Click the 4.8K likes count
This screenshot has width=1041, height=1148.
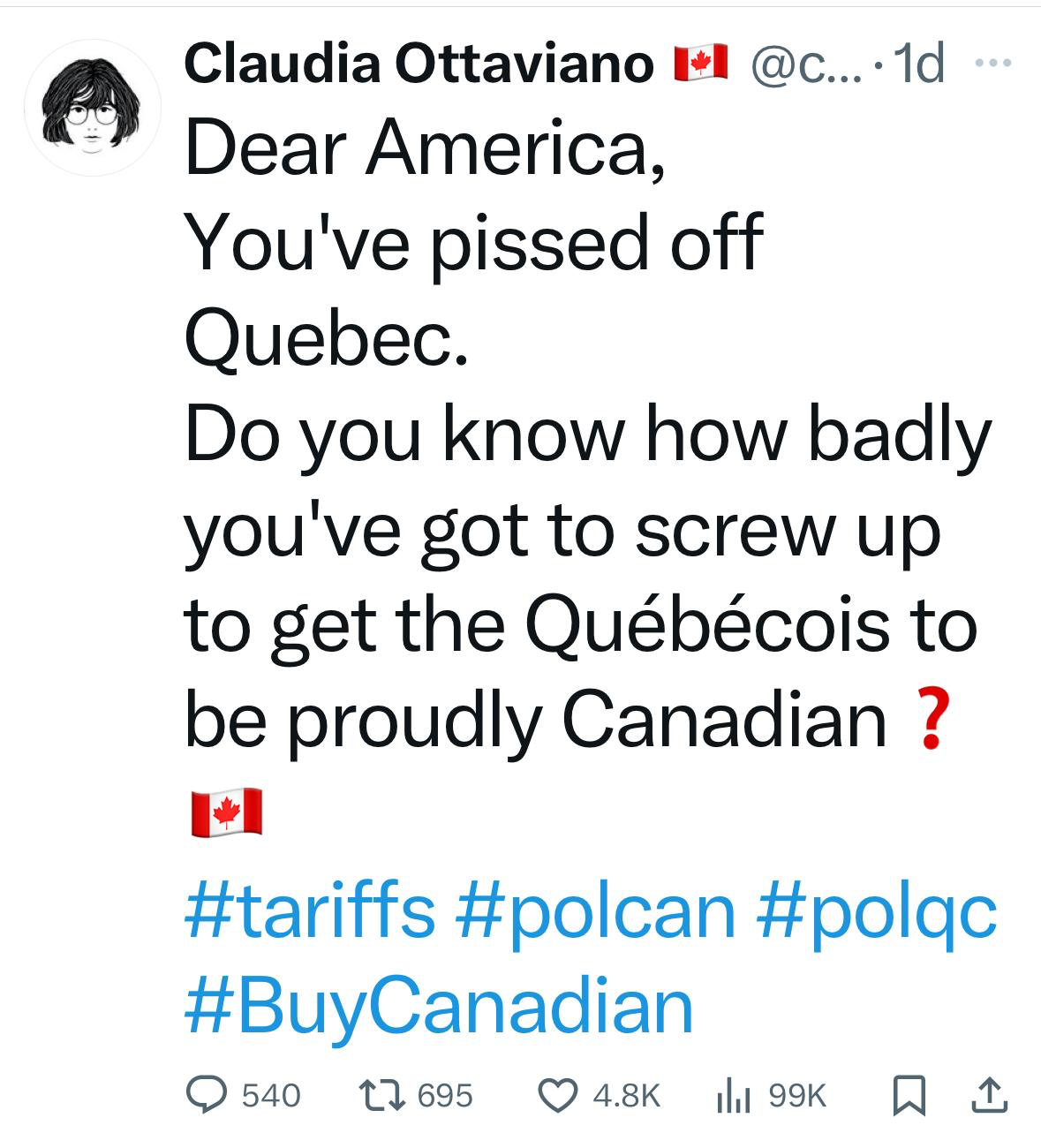tap(626, 1096)
